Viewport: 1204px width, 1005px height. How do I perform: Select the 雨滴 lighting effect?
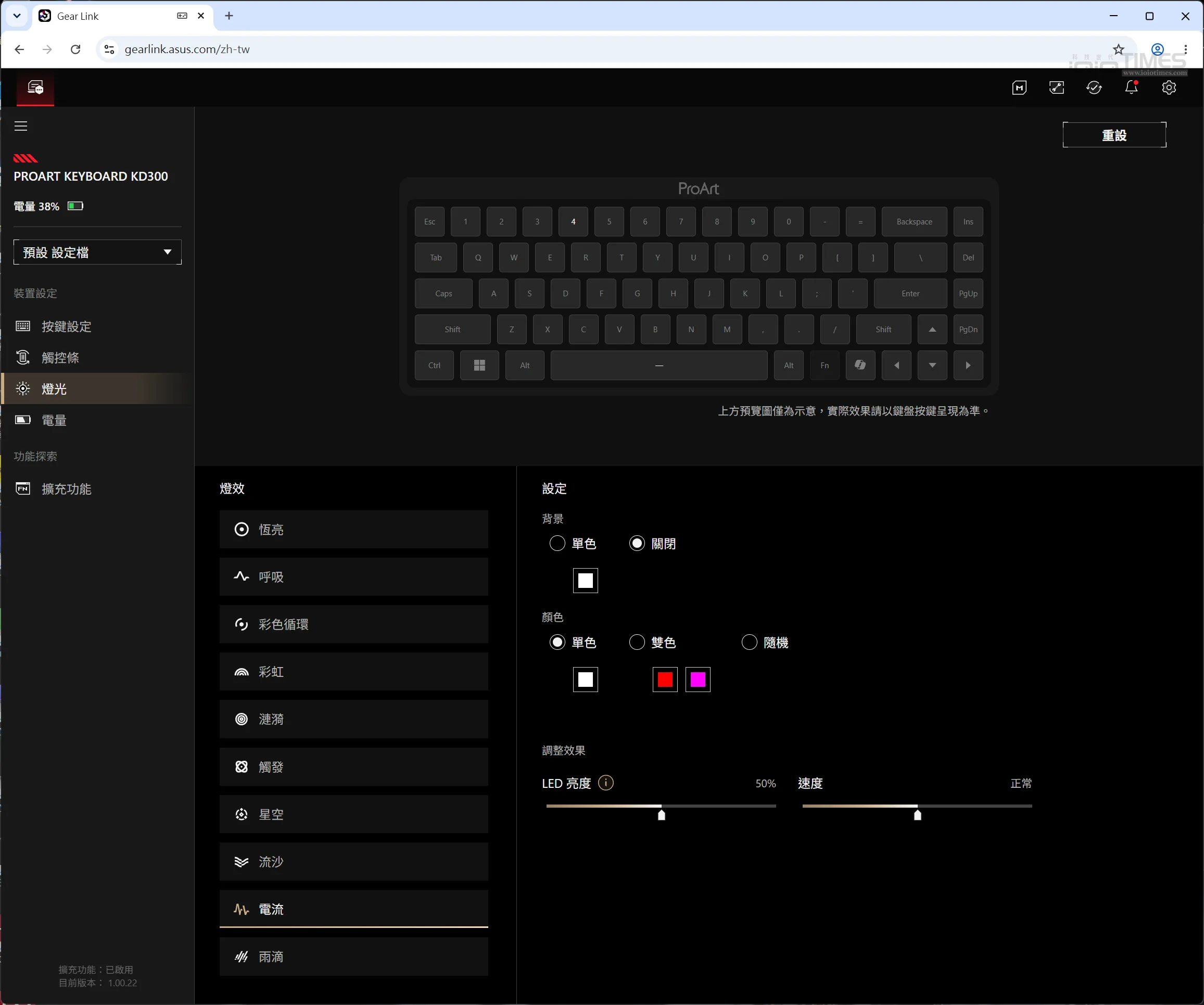(354, 957)
